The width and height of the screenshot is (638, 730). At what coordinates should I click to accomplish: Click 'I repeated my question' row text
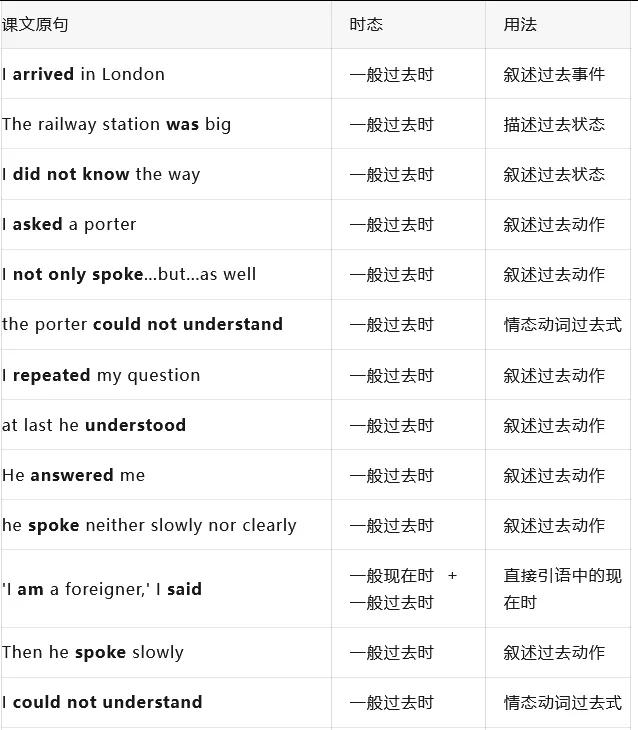tap(101, 375)
